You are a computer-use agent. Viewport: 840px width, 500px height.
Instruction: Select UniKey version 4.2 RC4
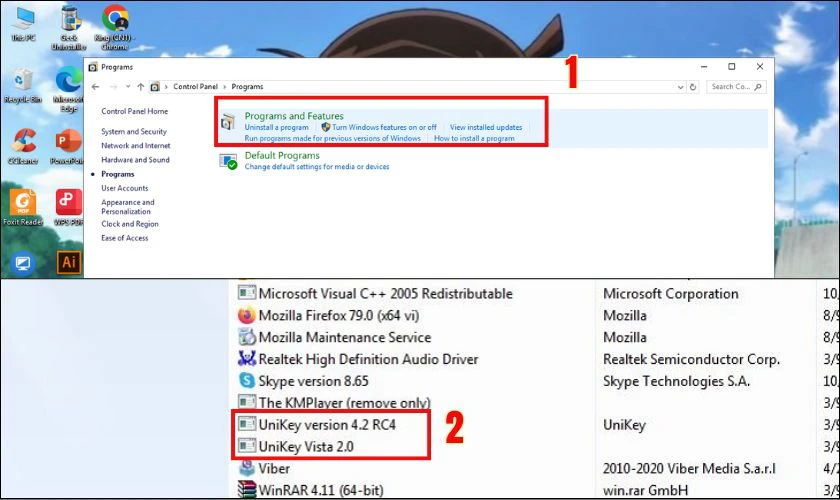click(327, 424)
